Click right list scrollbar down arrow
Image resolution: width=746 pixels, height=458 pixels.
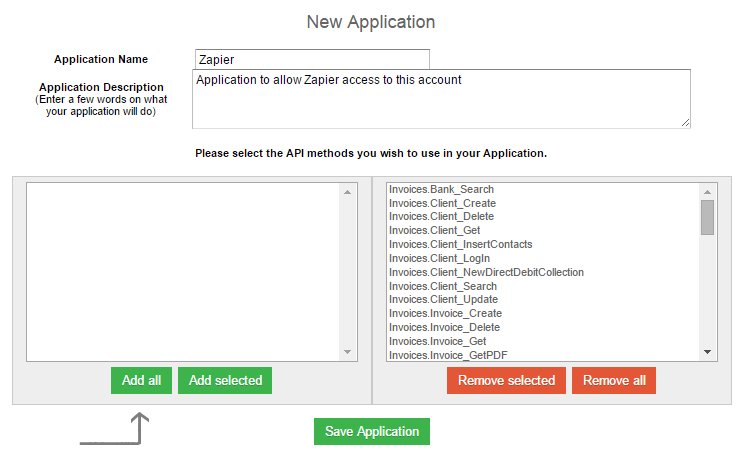[707, 352]
